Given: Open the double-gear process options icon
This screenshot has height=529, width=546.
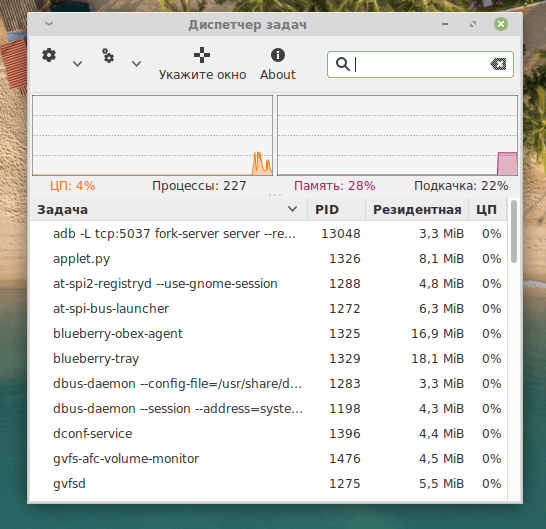Looking at the screenshot, I should (x=108, y=56).
